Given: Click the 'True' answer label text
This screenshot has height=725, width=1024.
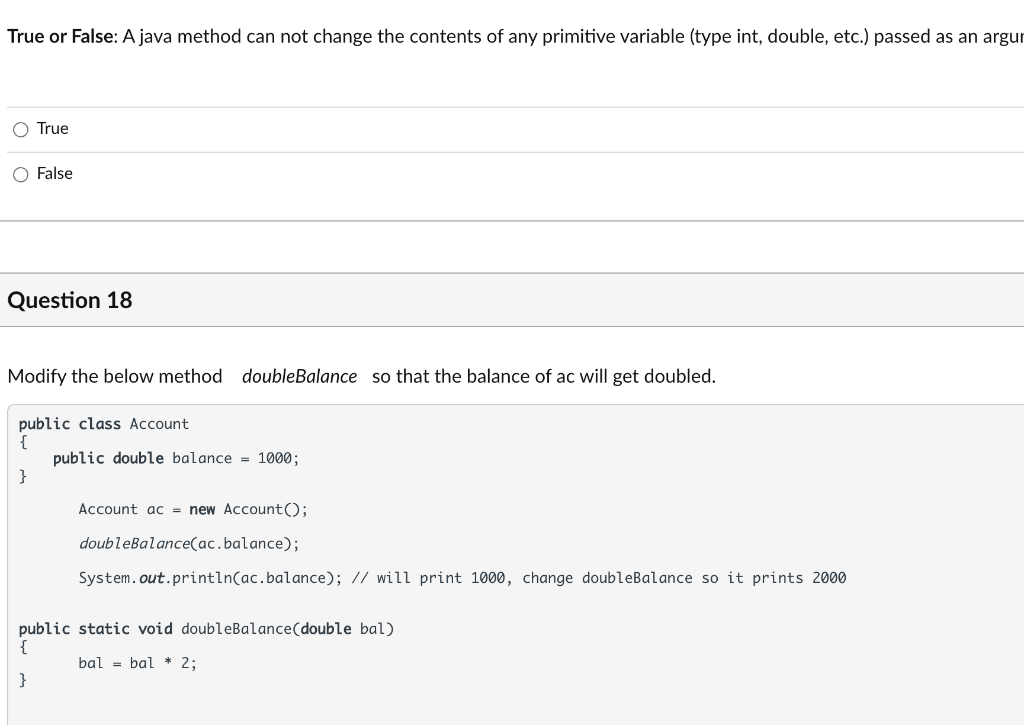Looking at the screenshot, I should click(x=53, y=129).
